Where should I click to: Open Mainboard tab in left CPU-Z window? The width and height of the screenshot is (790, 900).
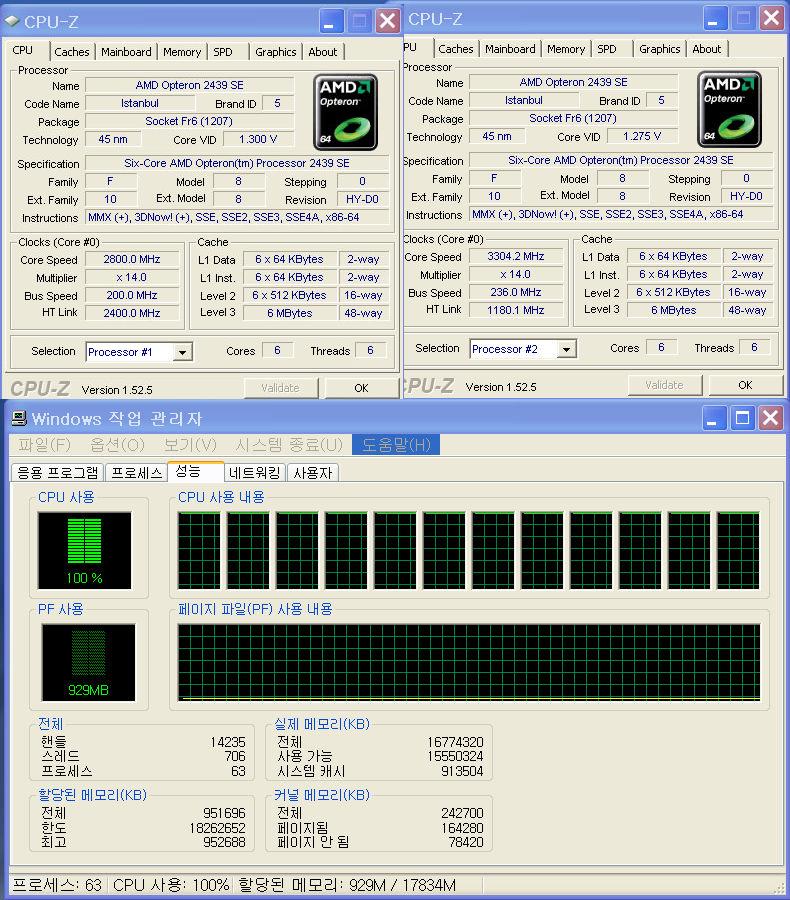(126, 52)
